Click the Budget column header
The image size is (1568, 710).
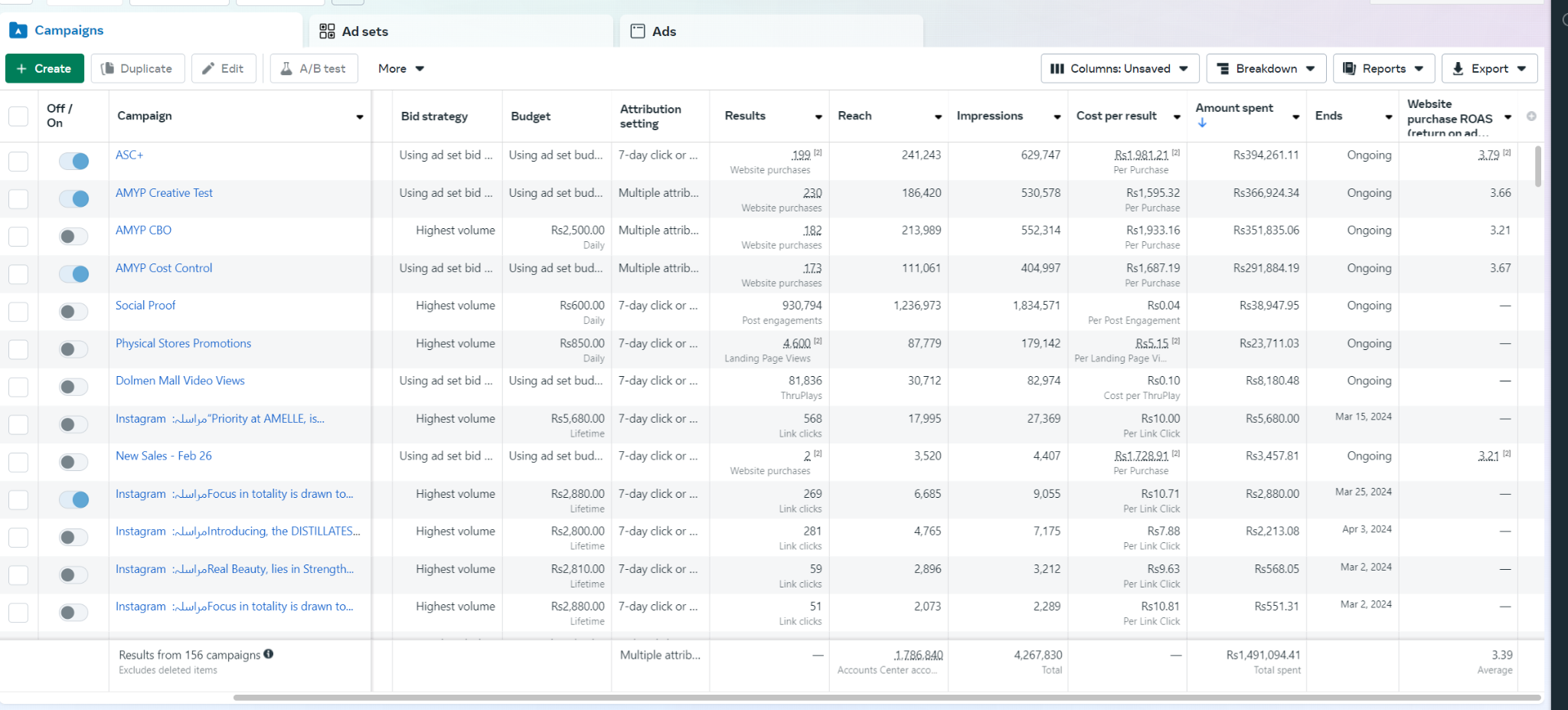(x=531, y=116)
